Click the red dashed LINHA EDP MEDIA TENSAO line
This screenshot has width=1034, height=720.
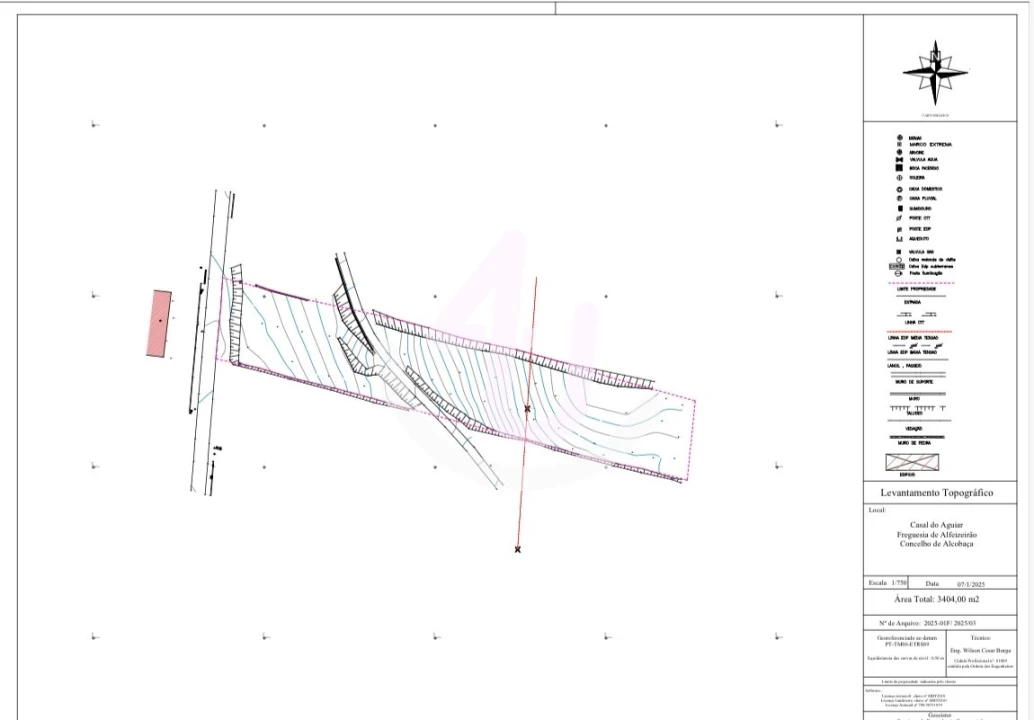coord(920,332)
